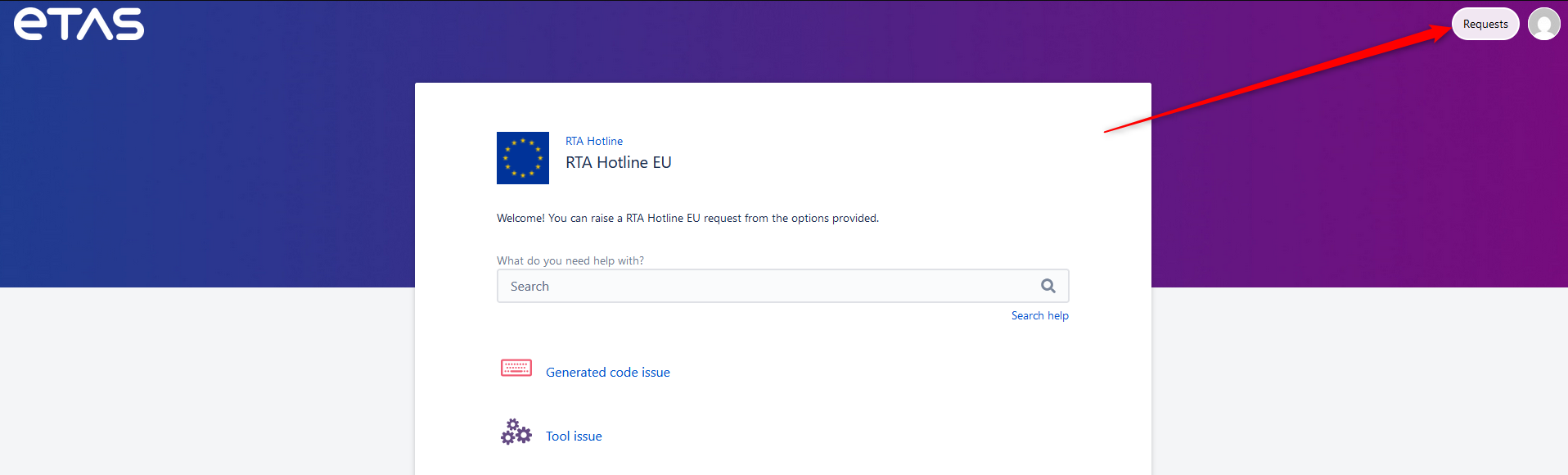
Task: Click the letter 'e' of ETAS logo
Action: click(32, 25)
